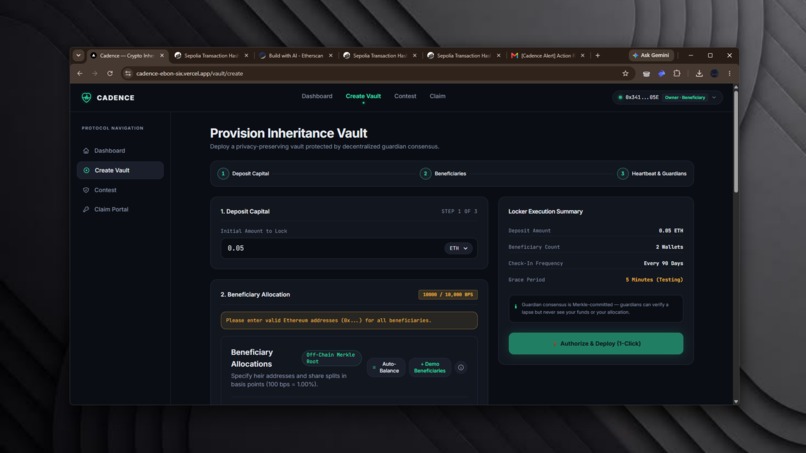Screen dimensions: 806x453
Task: Open Dashboard from the sidebar home icon
Action: tap(86, 151)
